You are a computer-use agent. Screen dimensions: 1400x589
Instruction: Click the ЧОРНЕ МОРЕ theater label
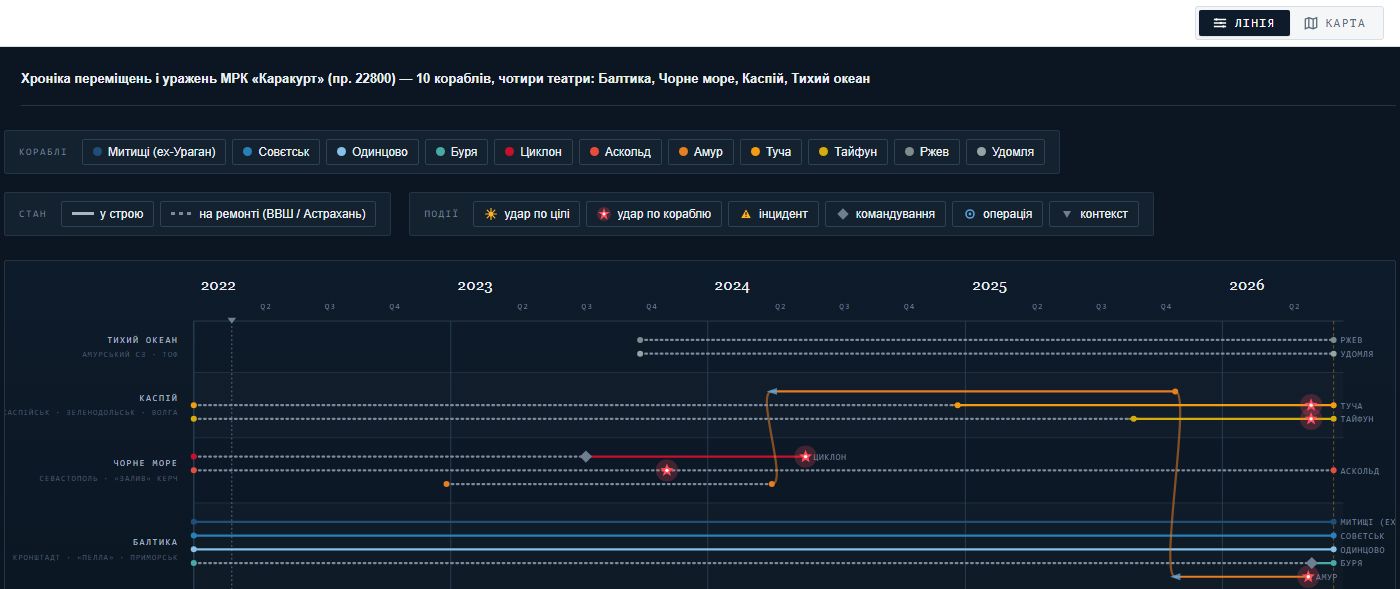tap(145, 463)
